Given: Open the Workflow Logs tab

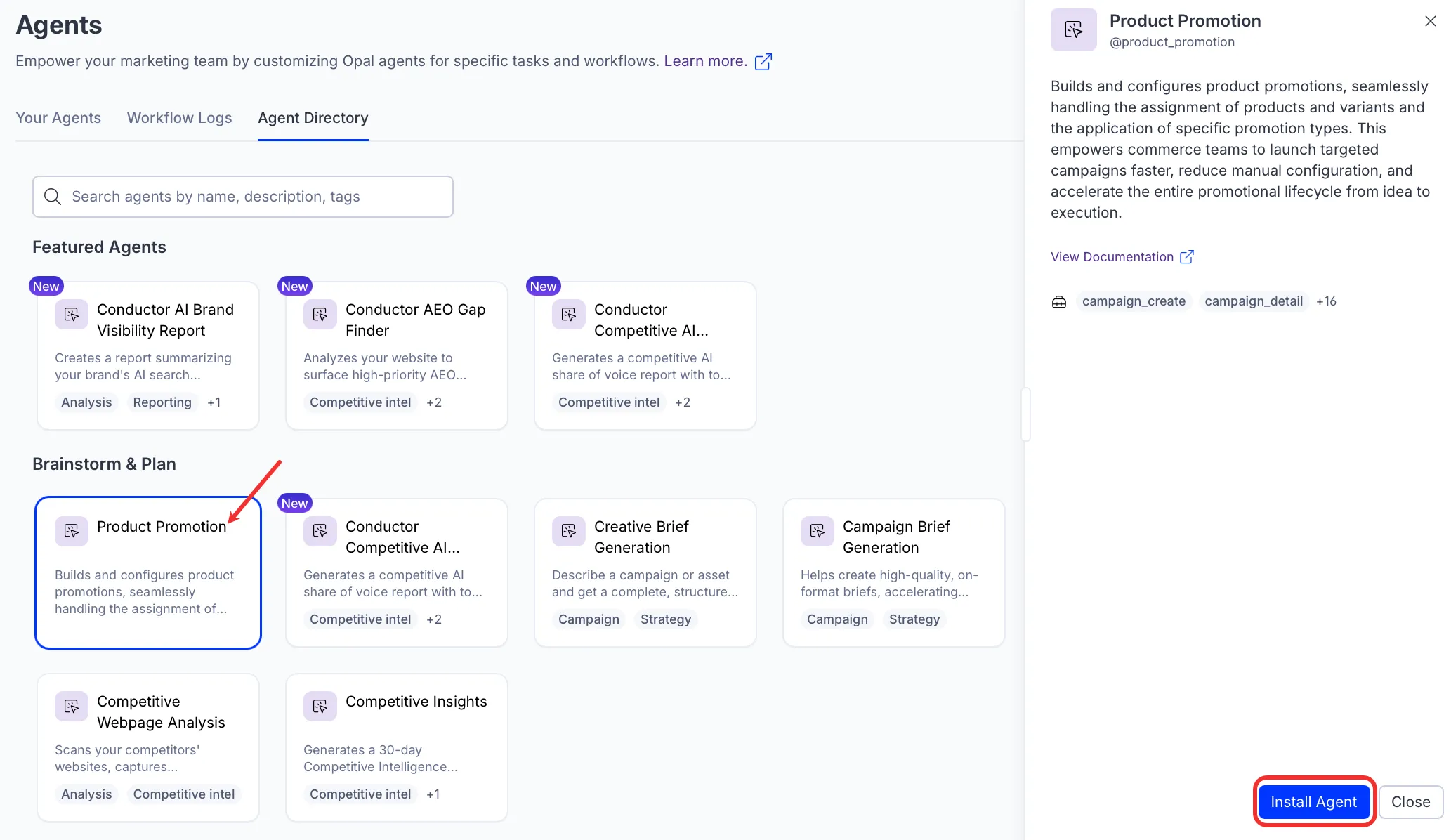Looking at the screenshot, I should click(180, 118).
